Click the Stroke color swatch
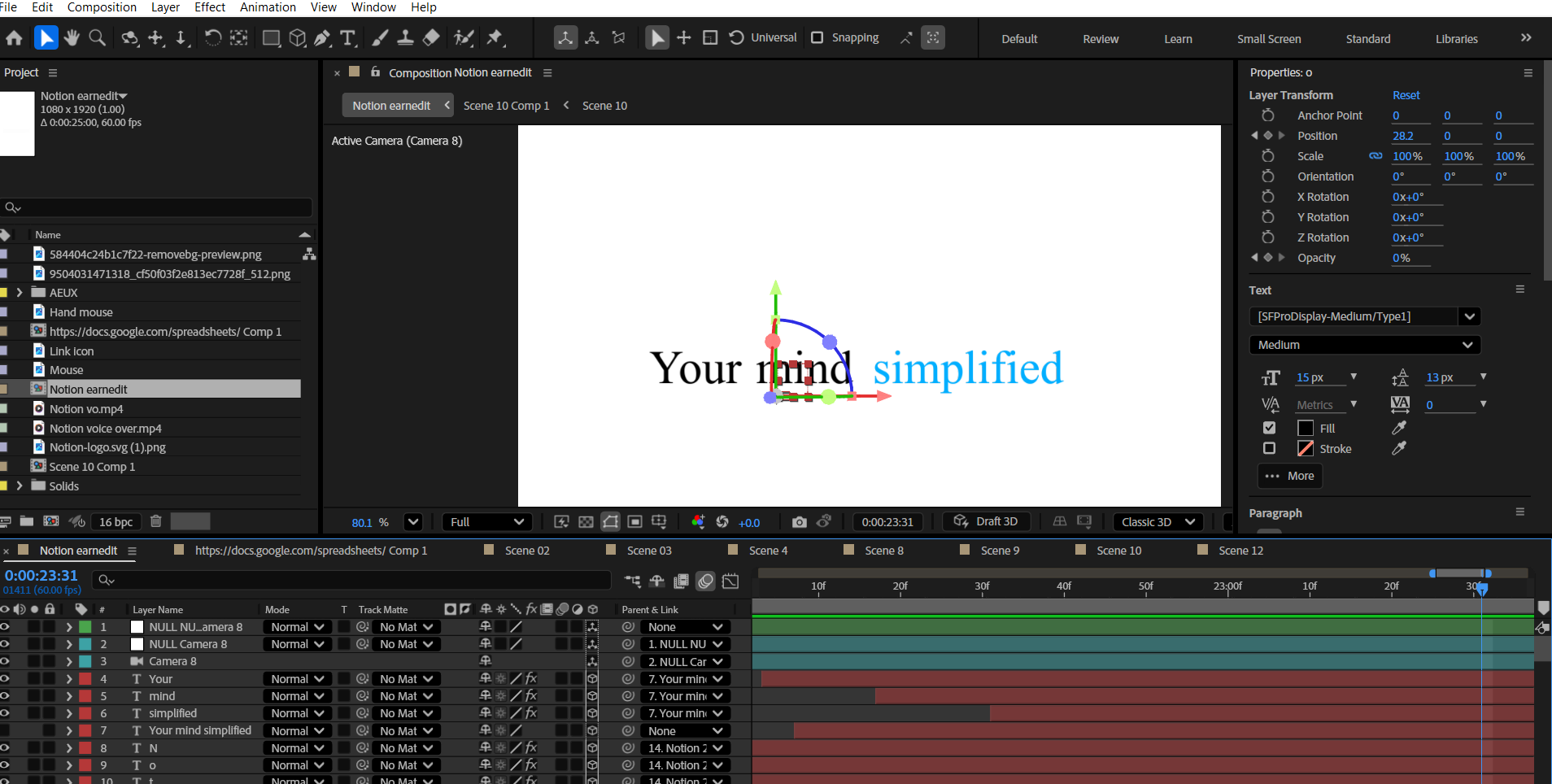1552x784 pixels. point(1306,448)
